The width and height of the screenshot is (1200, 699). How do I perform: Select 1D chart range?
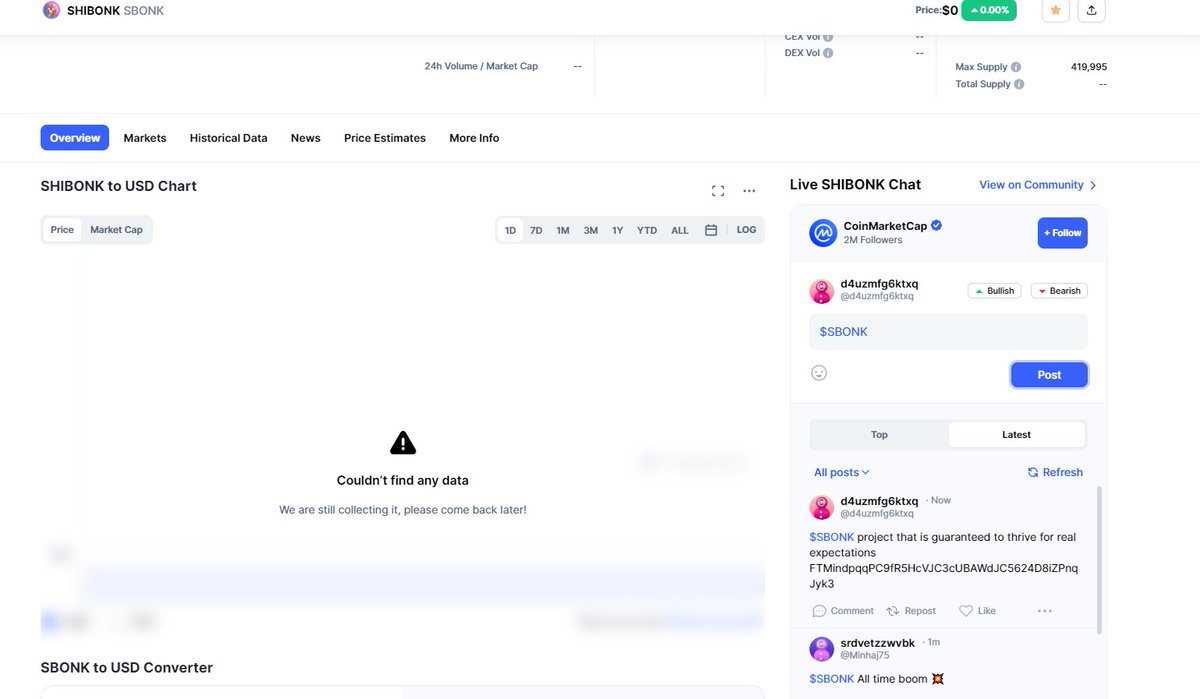coord(510,230)
